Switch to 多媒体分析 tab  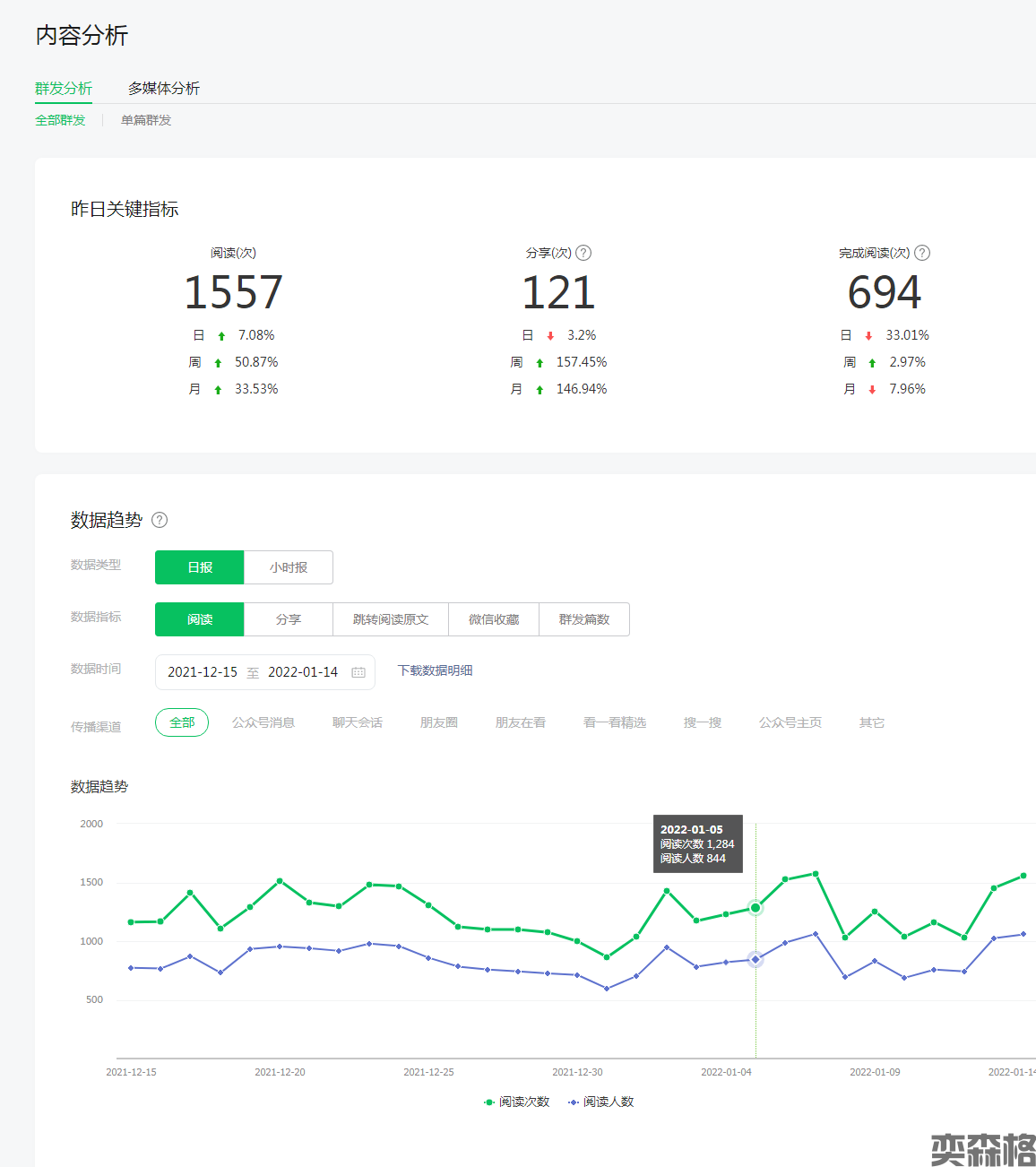point(163,88)
